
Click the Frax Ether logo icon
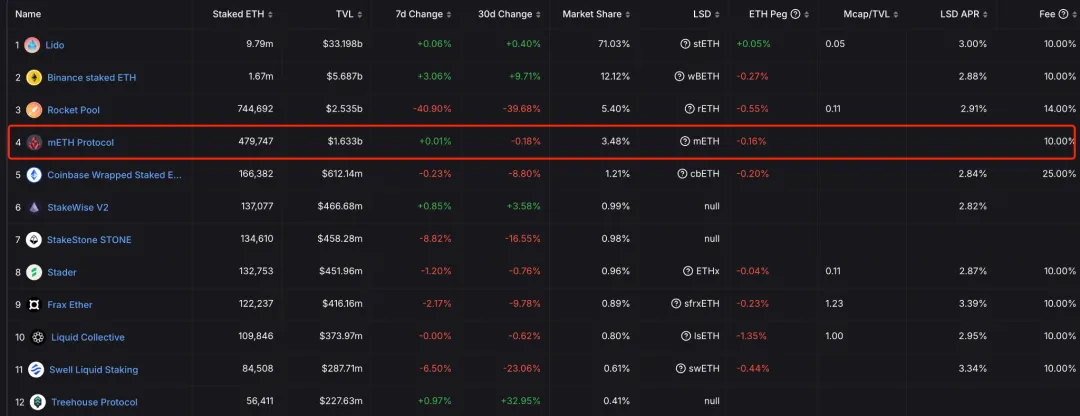click(x=34, y=305)
